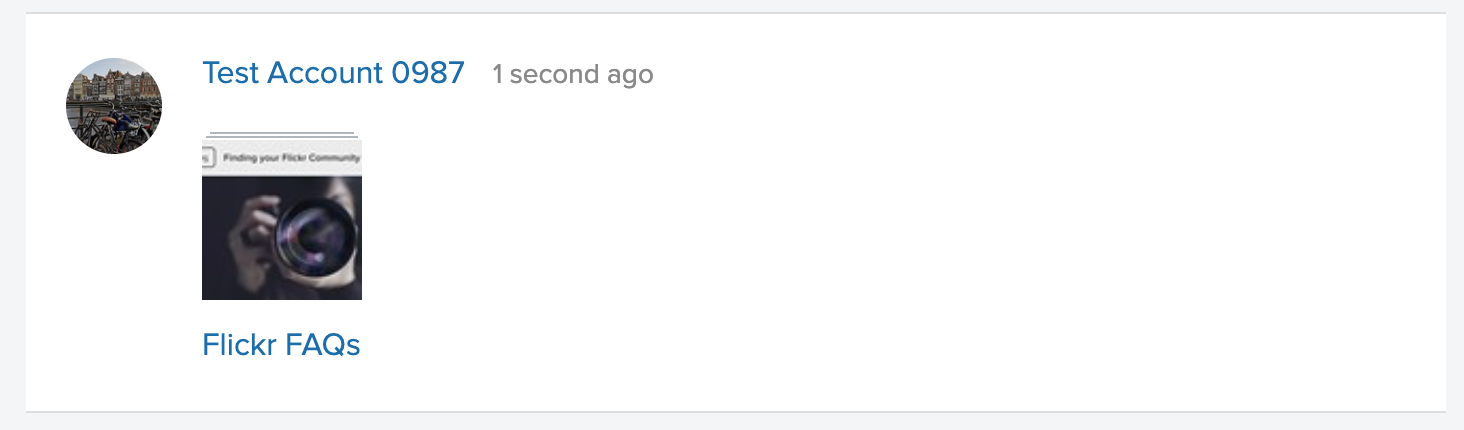Open the gallery titled Flickr FAQs

pyautogui.click(x=281, y=345)
